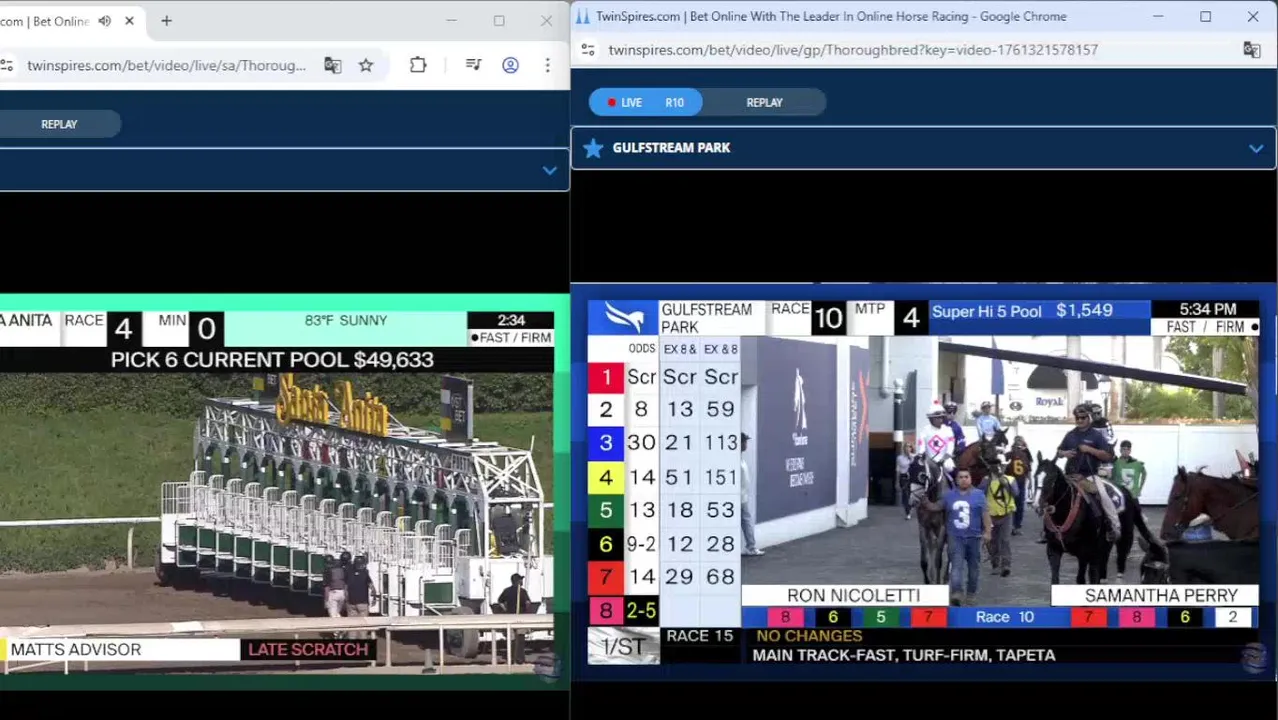
Task: Click the 1/ST logo in Gulfstream feed
Action: point(623,646)
